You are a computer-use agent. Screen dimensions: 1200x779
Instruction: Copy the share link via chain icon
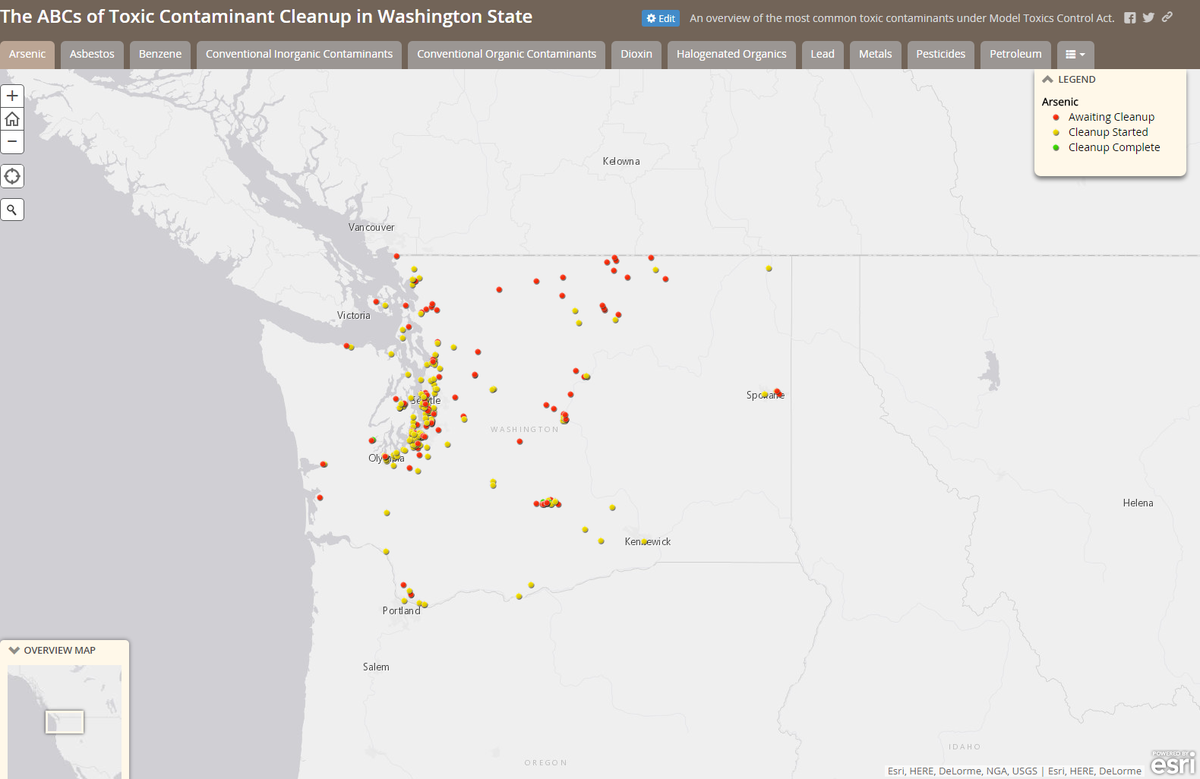(1167, 18)
